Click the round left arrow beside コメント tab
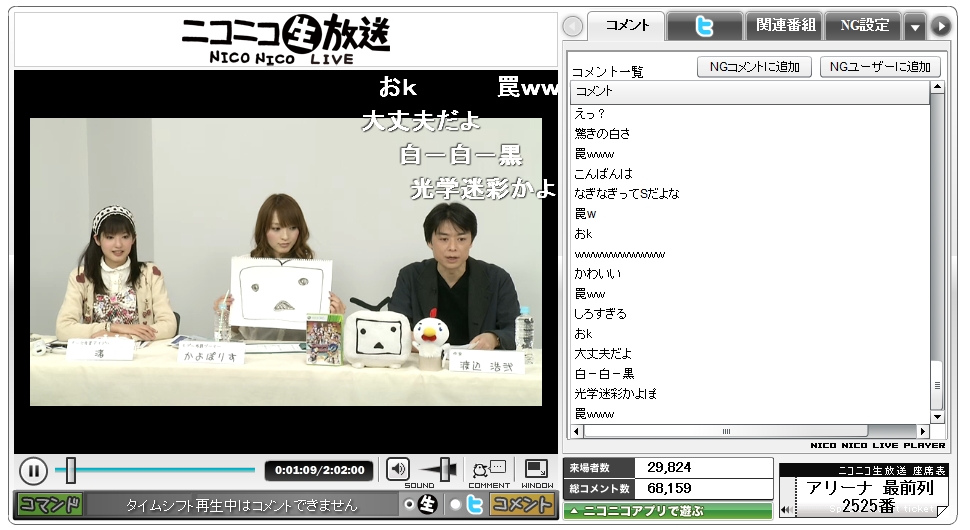The image size is (970, 530). pyautogui.click(x=572, y=27)
